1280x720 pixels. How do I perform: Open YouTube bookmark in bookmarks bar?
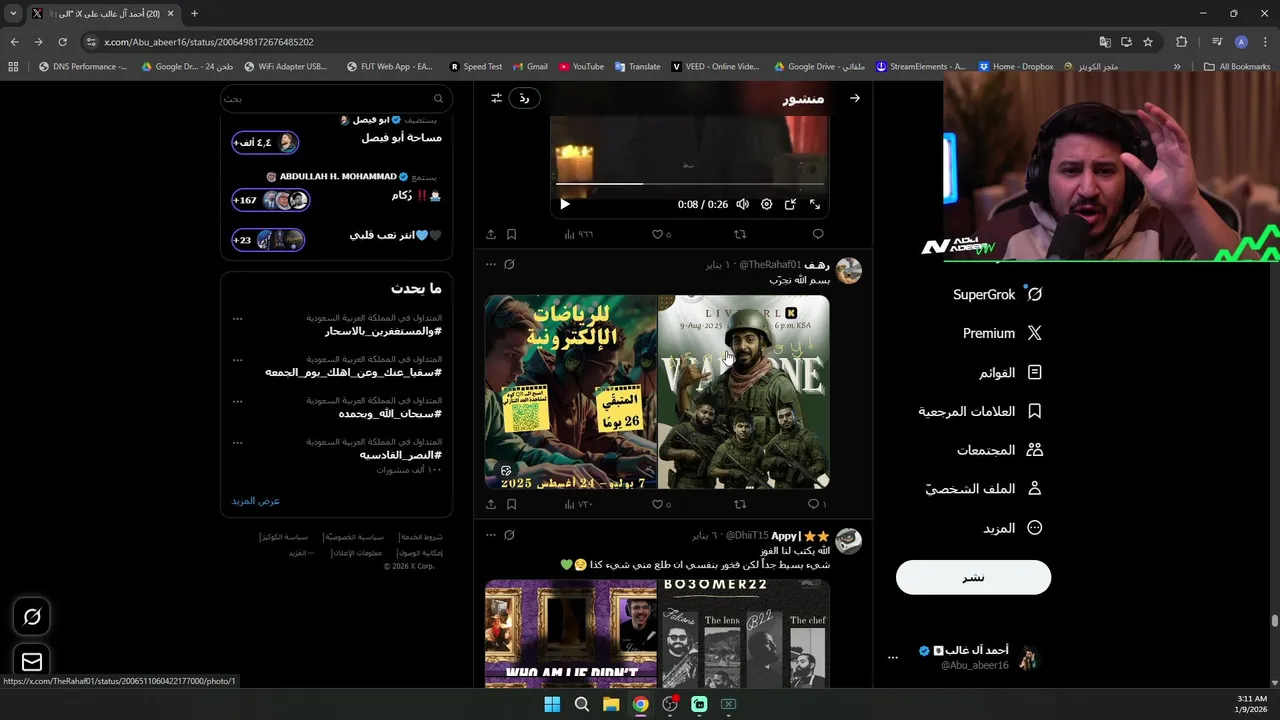pyautogui.click(x=581, y=66)
